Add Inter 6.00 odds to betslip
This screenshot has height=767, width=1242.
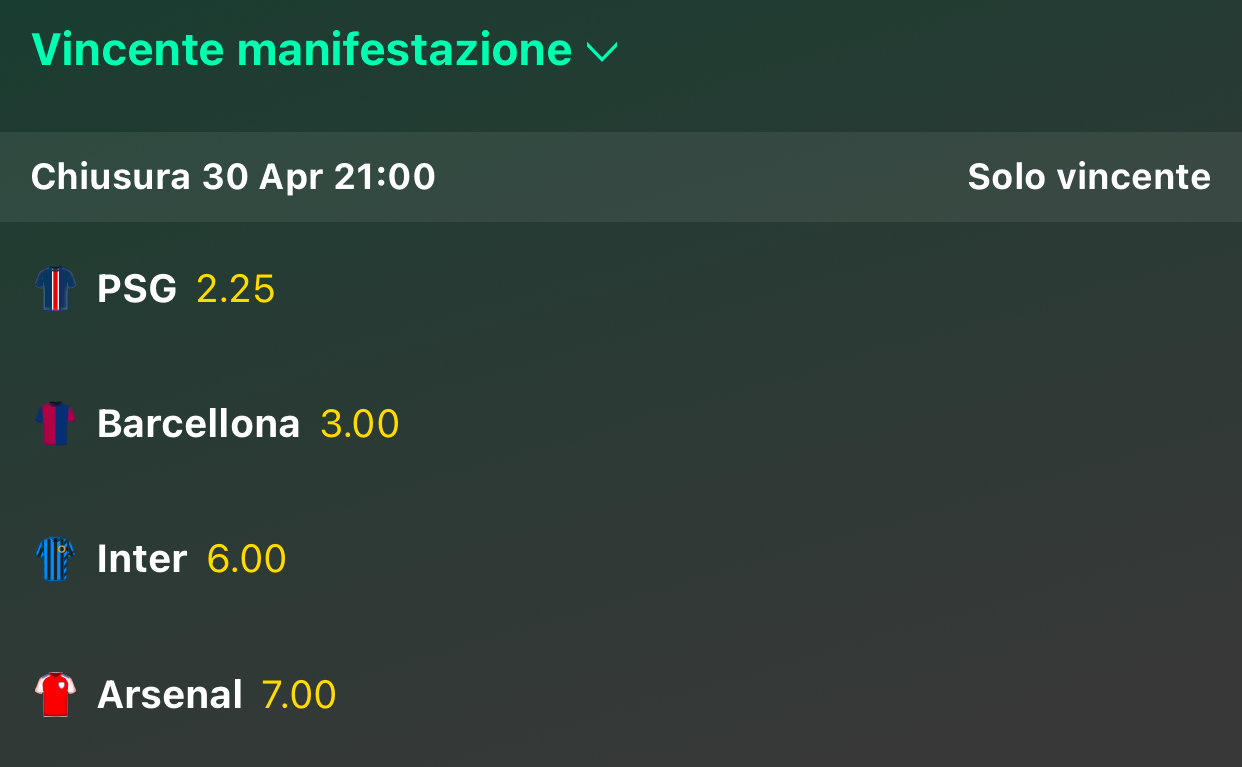[x=246, y=559]
